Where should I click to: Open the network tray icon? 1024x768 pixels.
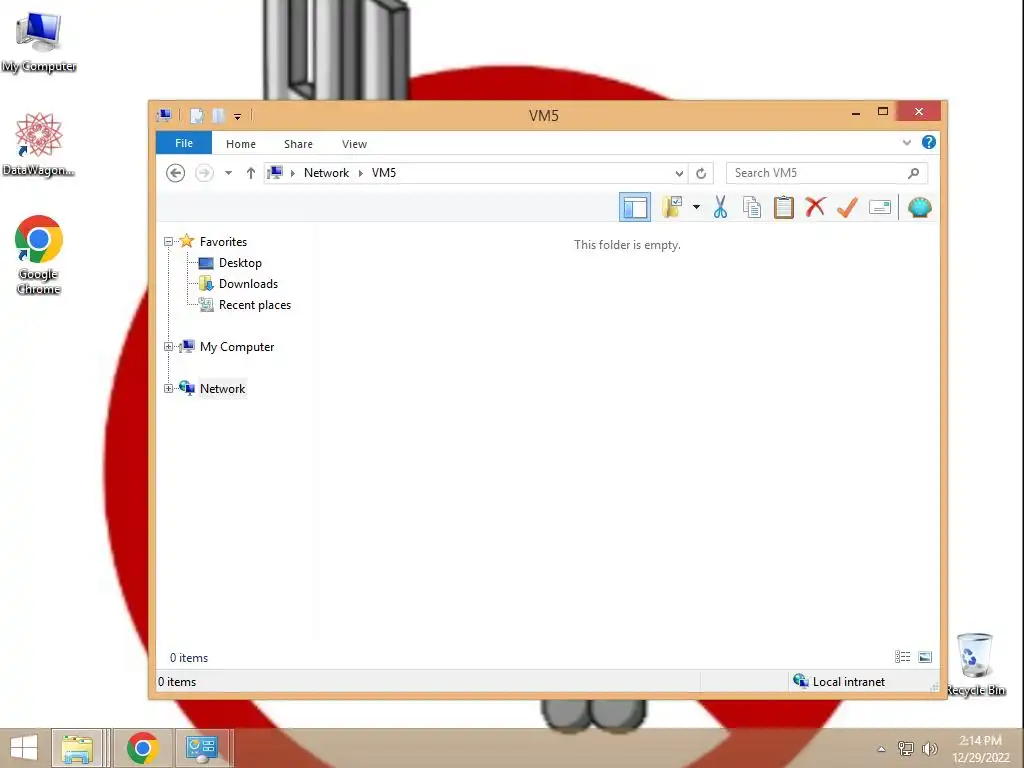pos(905,748)
